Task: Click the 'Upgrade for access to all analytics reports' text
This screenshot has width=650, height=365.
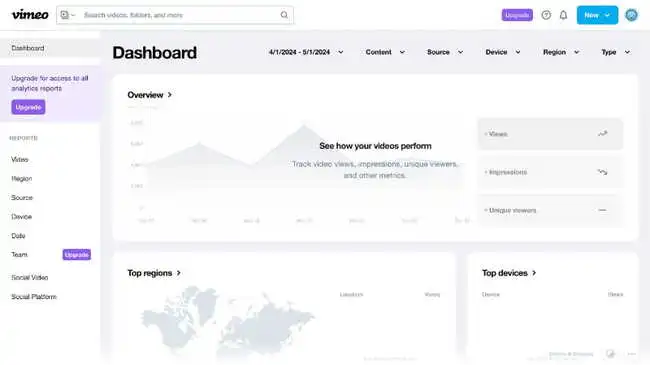Action: point(50,83)
